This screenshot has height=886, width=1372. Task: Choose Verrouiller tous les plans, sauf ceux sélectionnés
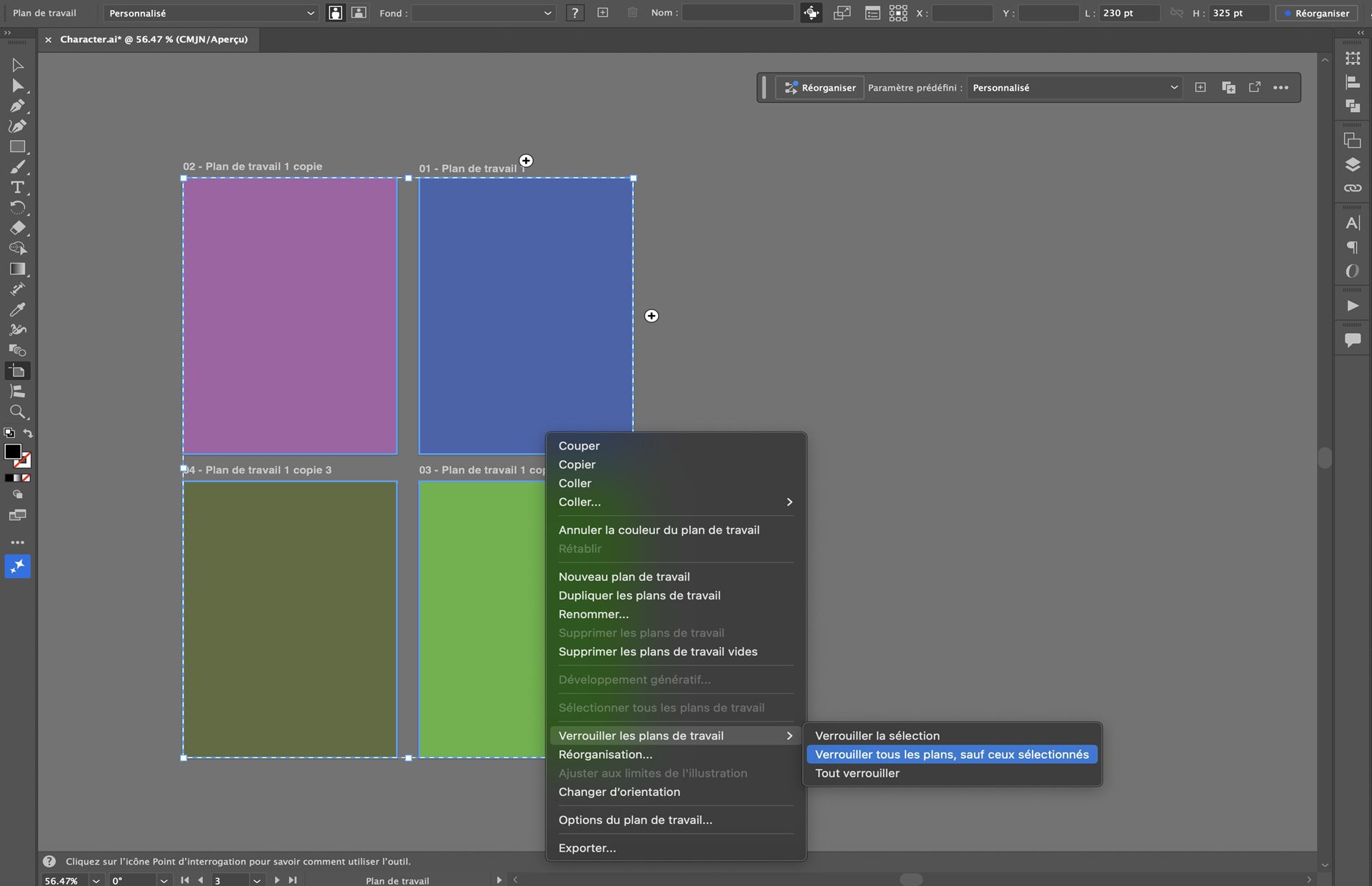(x=952, y=754)
